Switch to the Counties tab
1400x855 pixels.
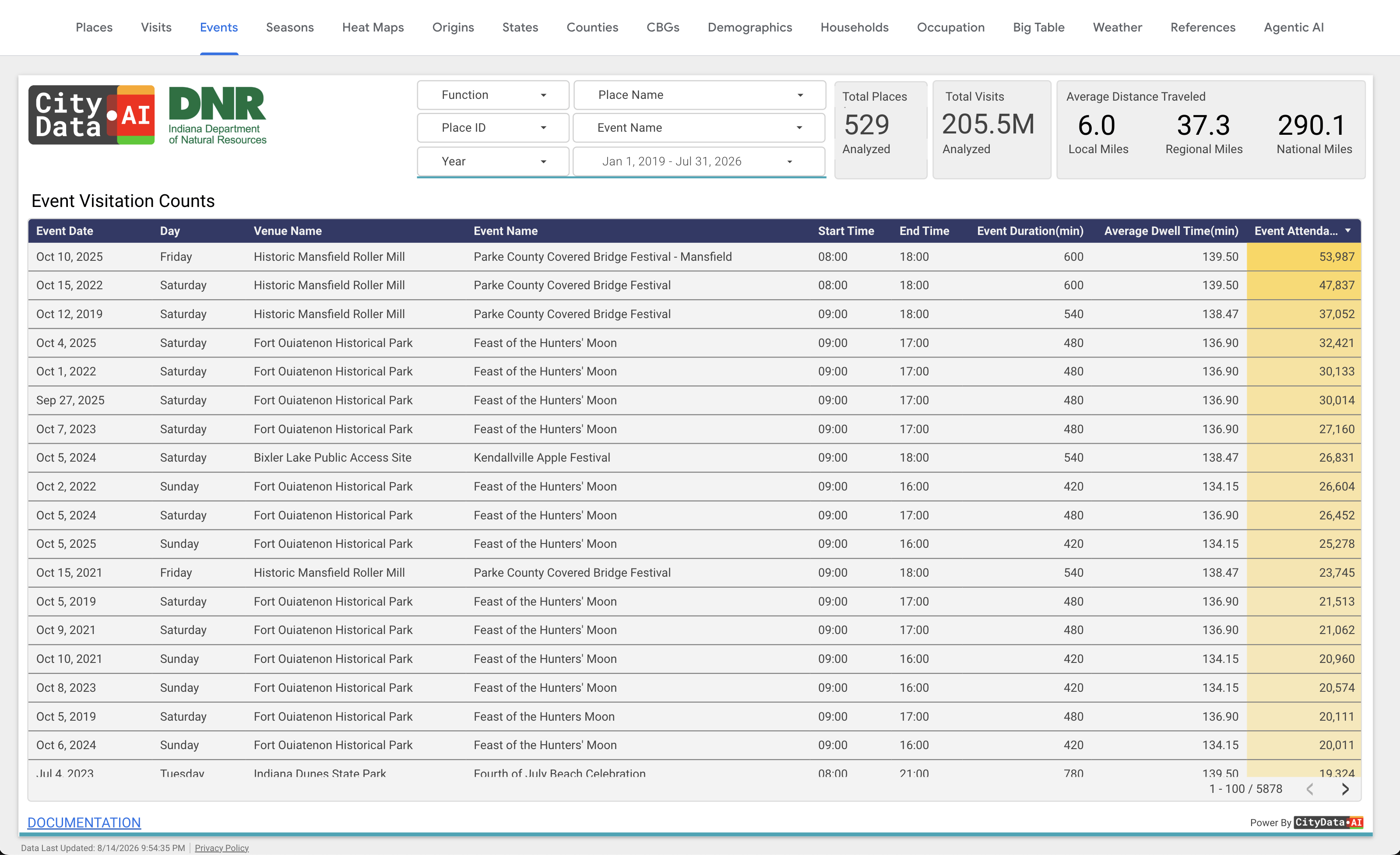point(592,27)
